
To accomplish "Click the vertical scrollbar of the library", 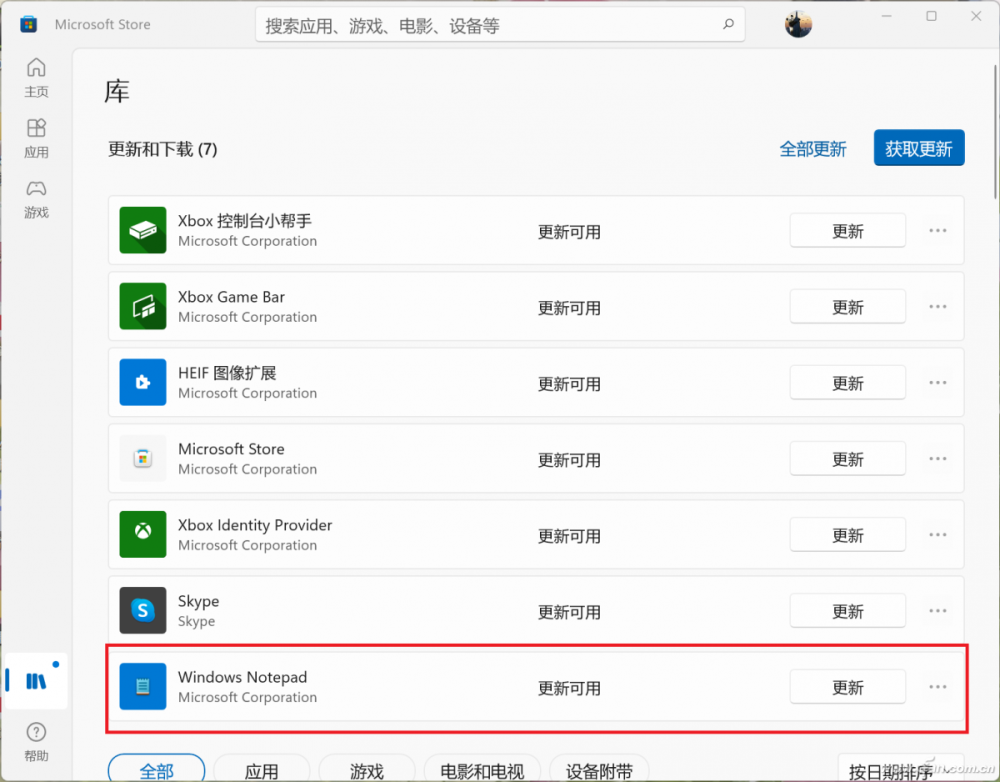I will coord(995,131).
